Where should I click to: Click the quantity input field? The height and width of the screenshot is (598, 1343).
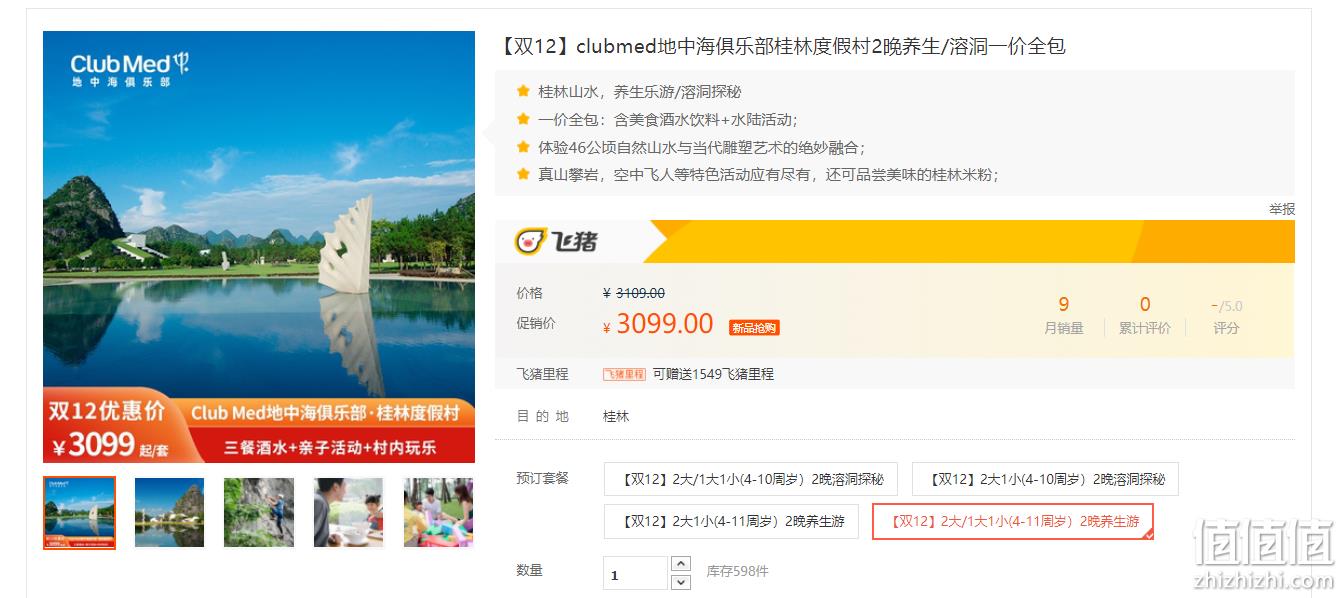pyautogui.click(x=635, y=573)
